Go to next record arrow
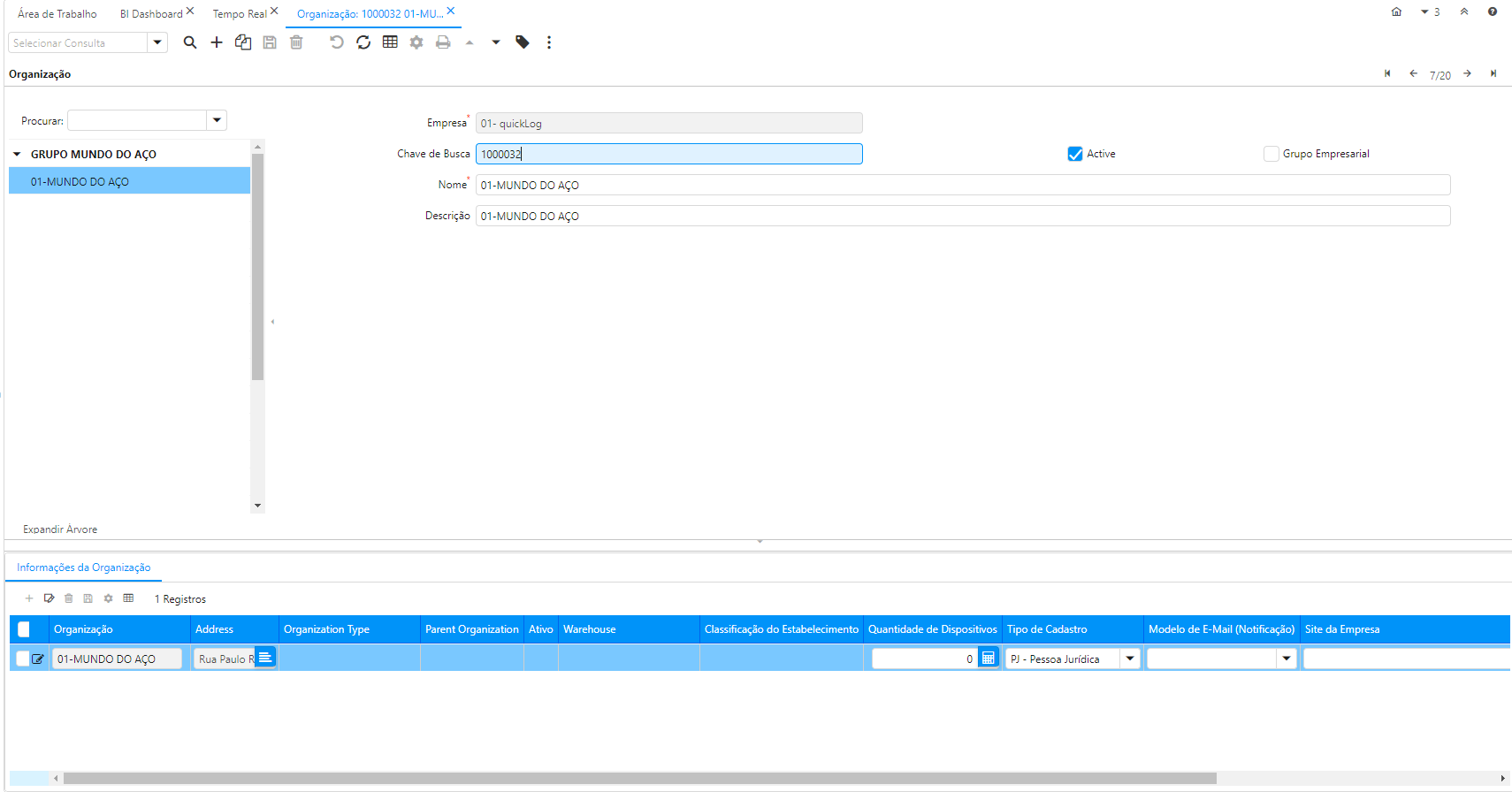The width and height of the screenshot is (1512, 792). point(1467,74)
